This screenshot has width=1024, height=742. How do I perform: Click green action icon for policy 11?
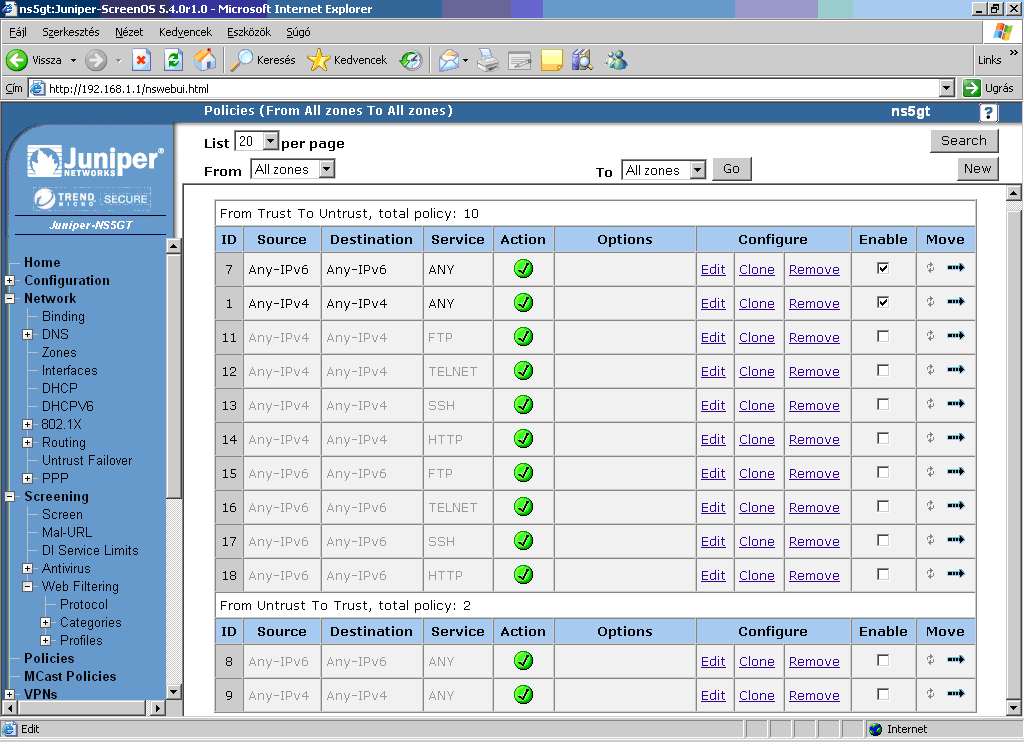point(523,337)
